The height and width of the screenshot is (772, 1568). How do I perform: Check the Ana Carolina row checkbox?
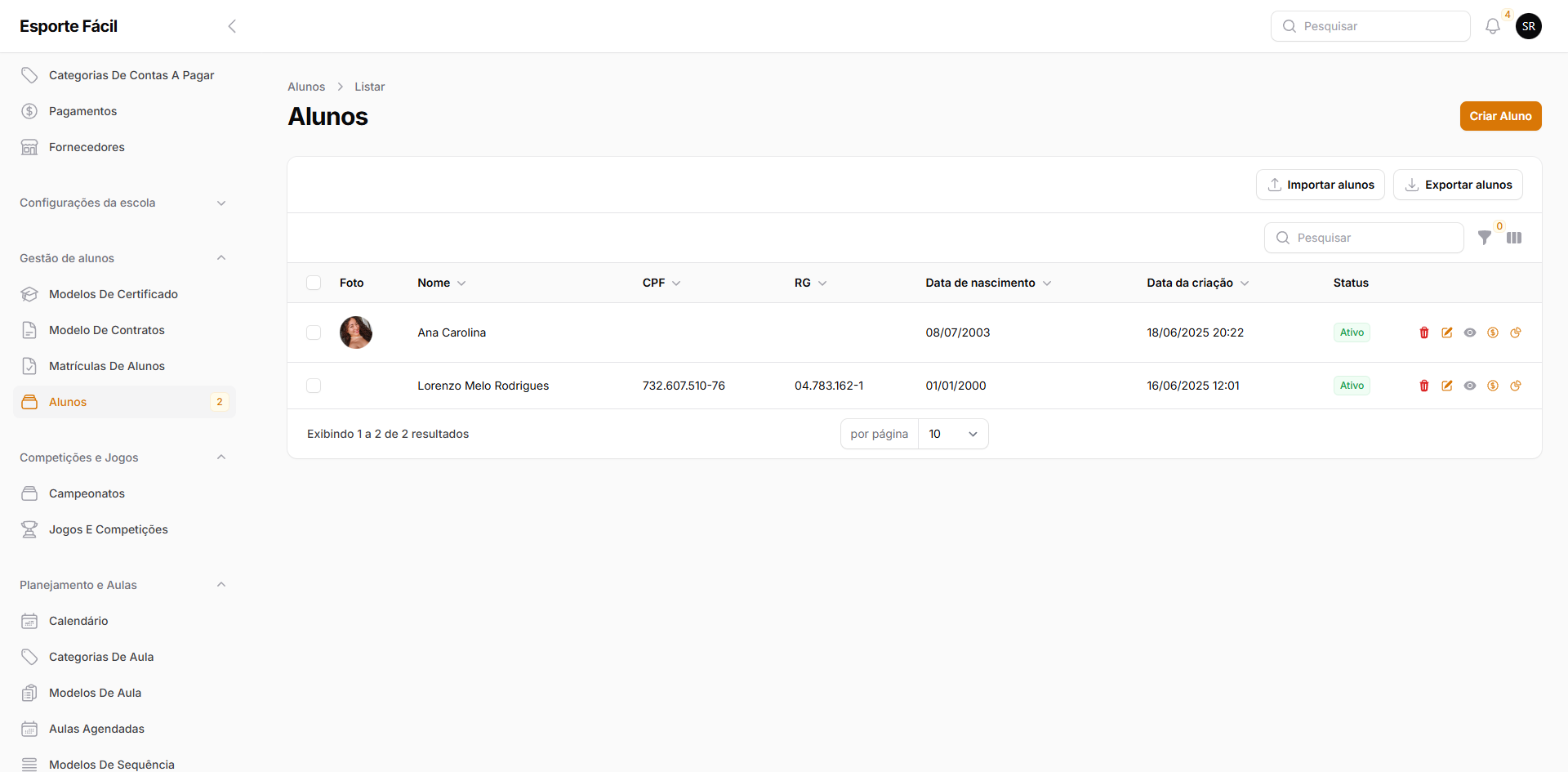[314, 332]
